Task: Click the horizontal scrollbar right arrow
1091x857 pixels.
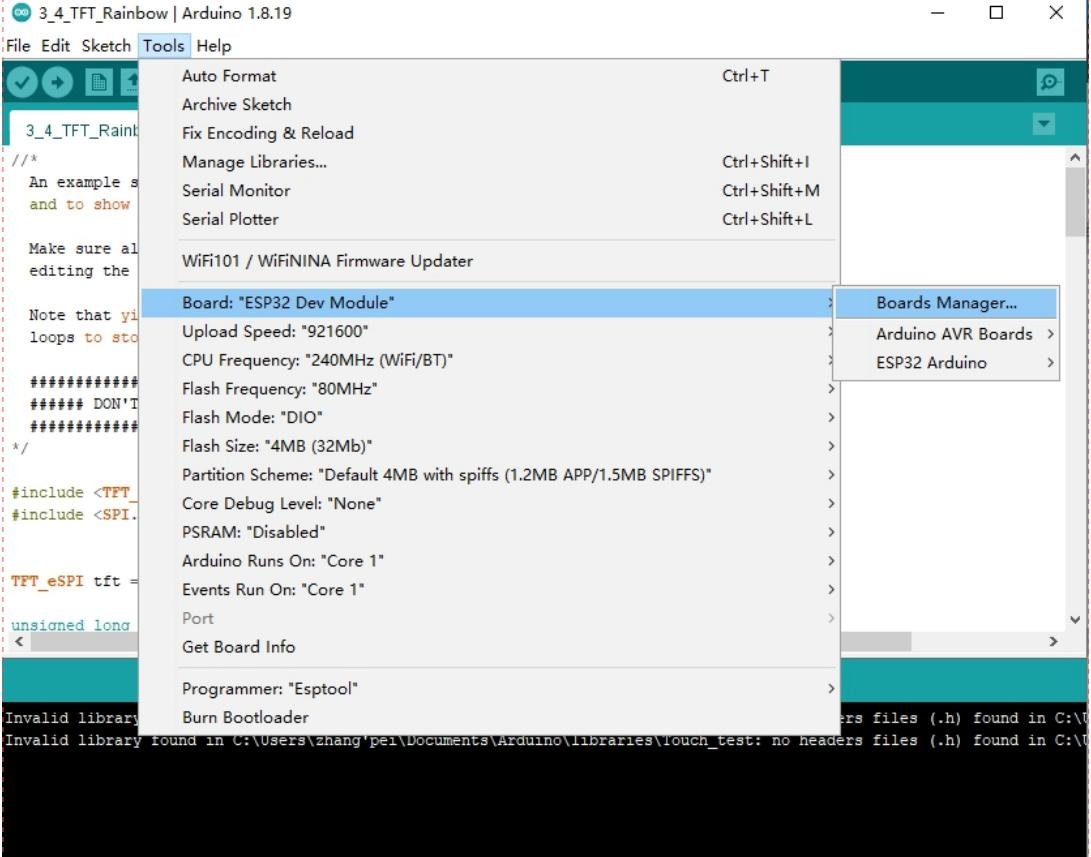Action: click(1052, 641)
